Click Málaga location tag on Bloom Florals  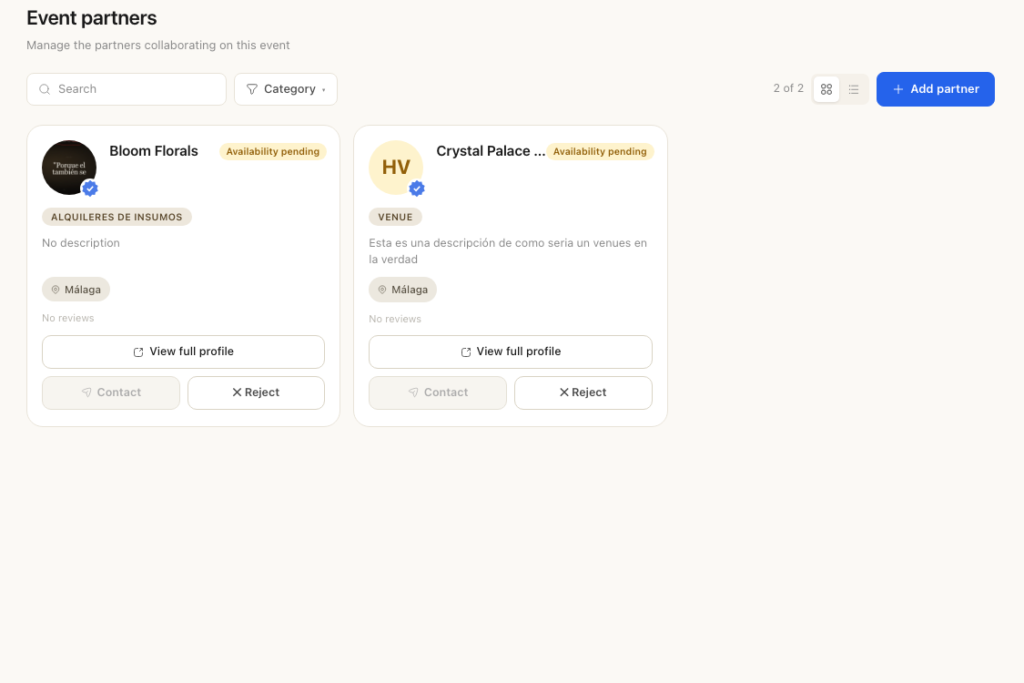[x=76, y=289]
